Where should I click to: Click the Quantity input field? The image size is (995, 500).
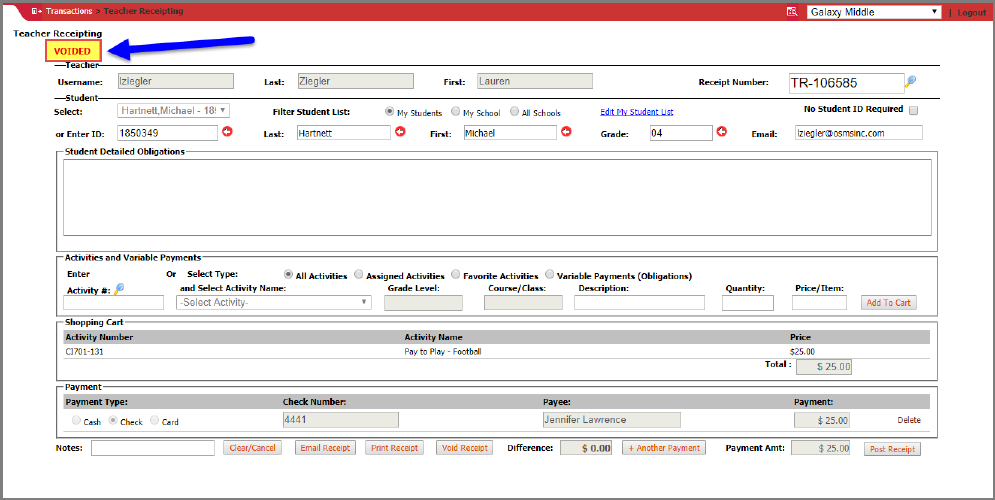pos(748,303)
